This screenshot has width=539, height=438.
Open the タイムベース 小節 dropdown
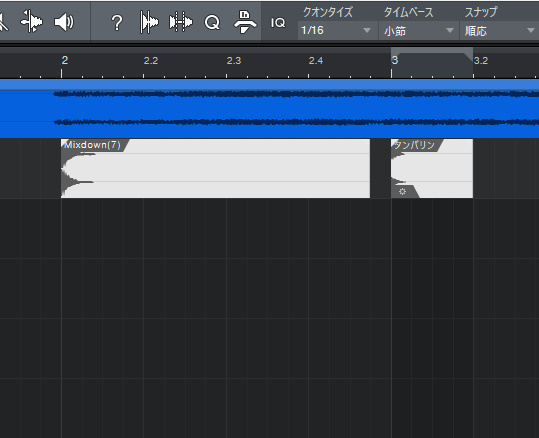pos(419,31)
